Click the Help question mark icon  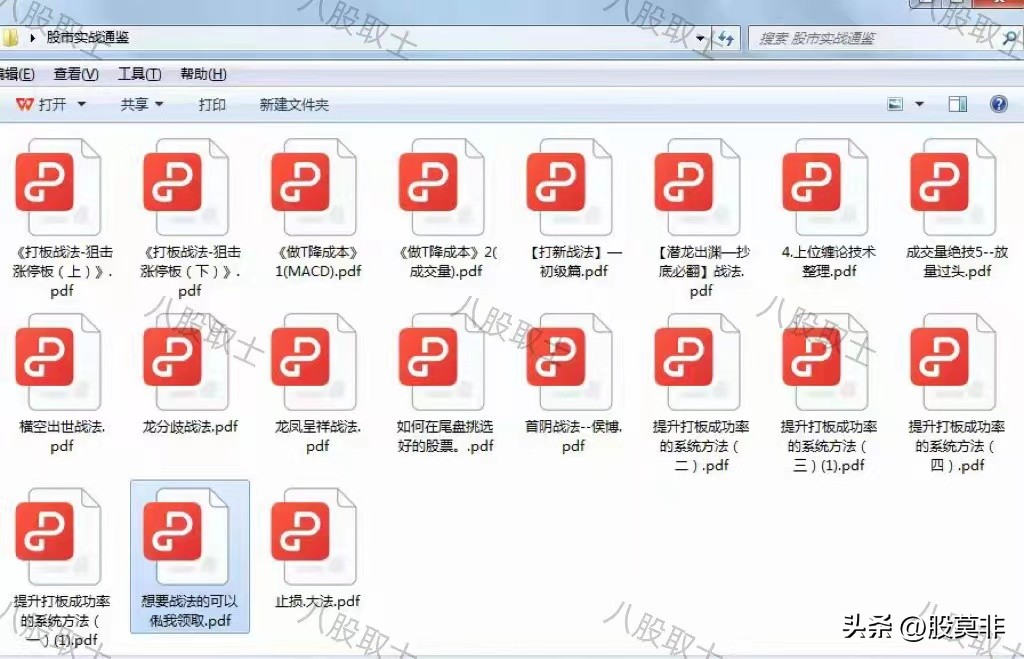tap(998, 103)
